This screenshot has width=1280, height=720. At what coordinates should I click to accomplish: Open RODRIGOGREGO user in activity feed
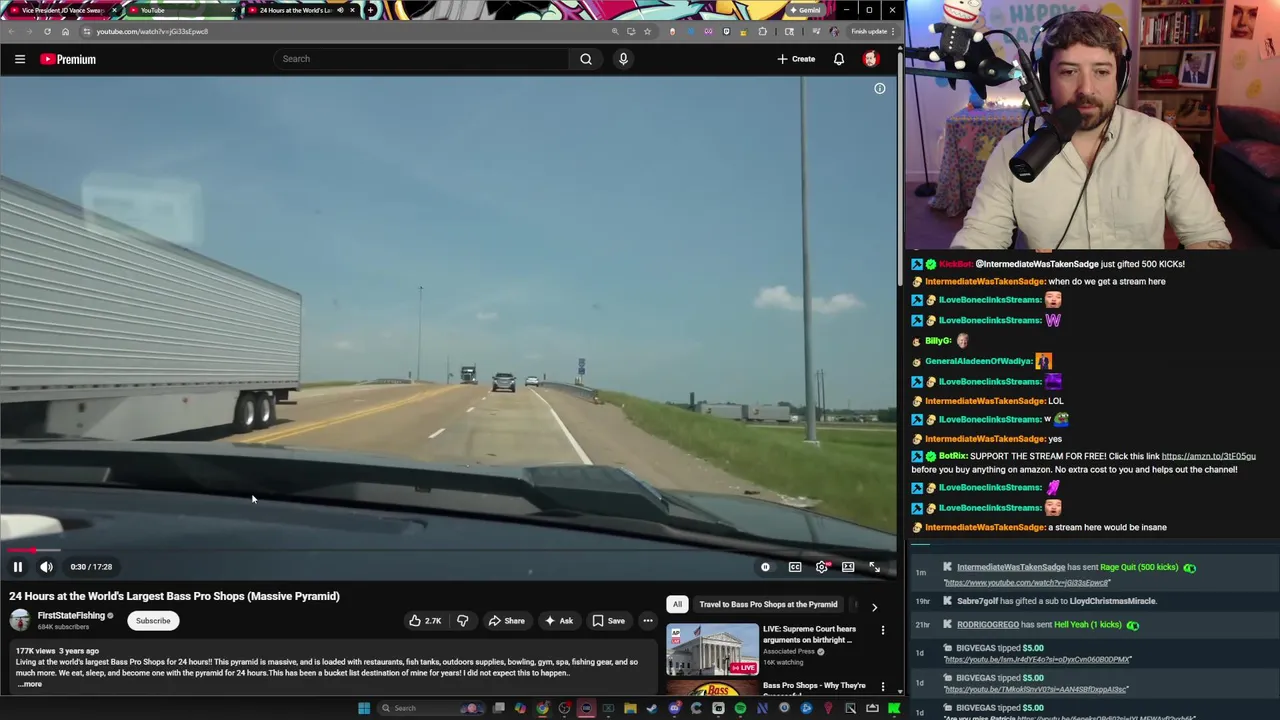click(x=988, y=625)
